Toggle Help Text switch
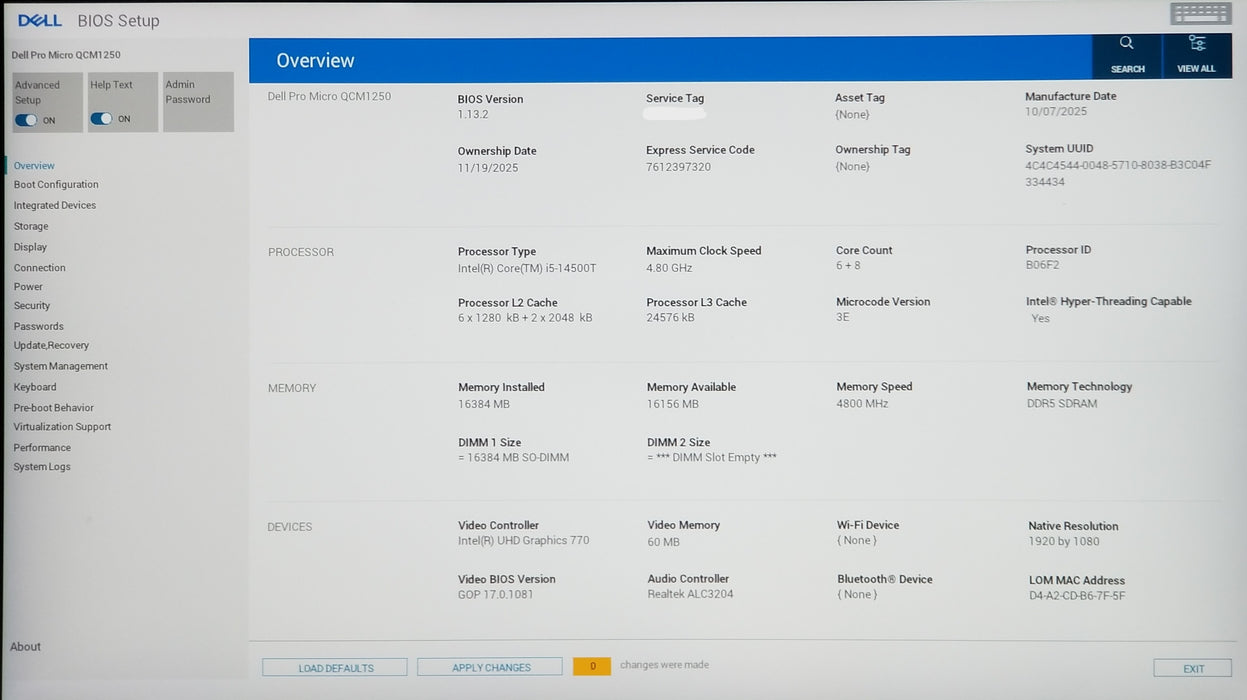The height and width of the screenshot is (700, 1247). tap(101, 119)
